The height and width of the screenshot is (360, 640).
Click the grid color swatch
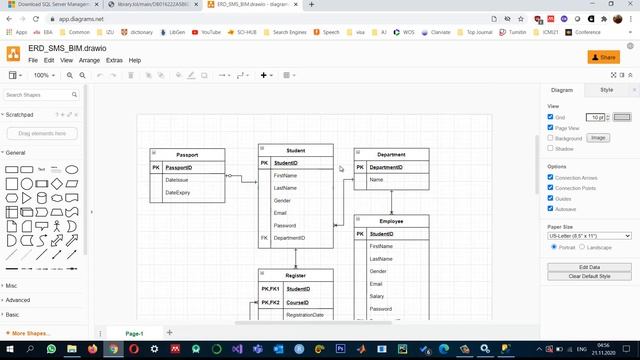point(622,118)
